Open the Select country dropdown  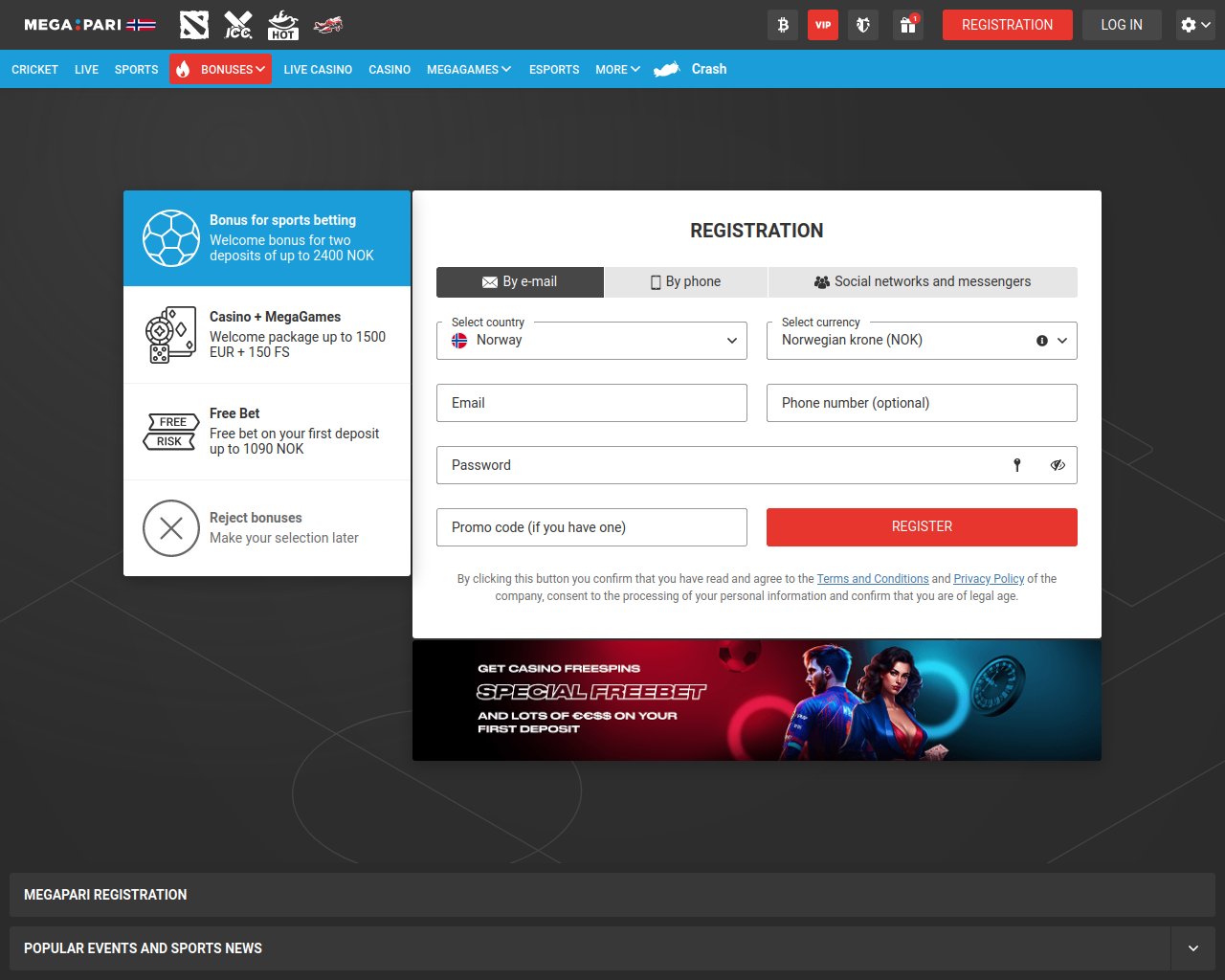[x=591, y=341]
